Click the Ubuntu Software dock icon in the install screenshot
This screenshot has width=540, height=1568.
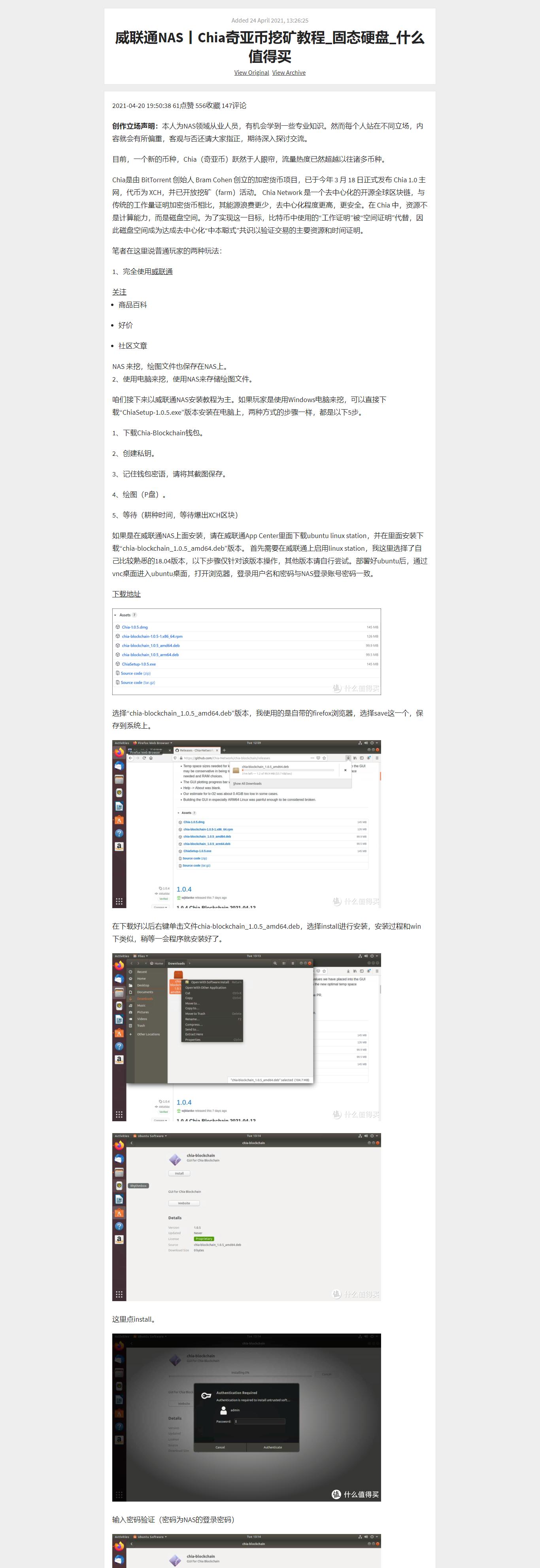pyautogui.click(x=119, y=1214)
